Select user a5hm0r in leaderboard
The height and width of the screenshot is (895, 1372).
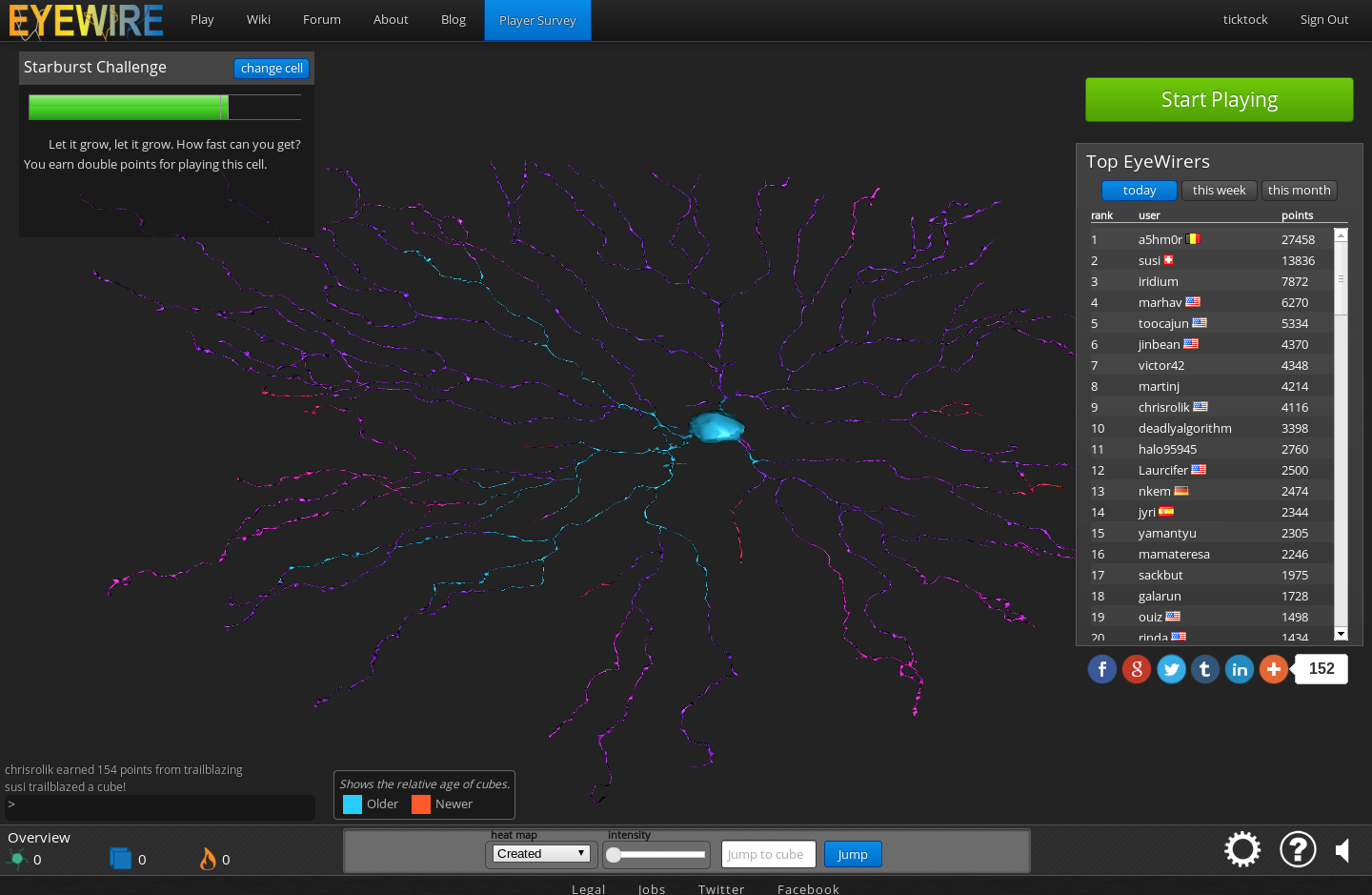pos(1160,240)
